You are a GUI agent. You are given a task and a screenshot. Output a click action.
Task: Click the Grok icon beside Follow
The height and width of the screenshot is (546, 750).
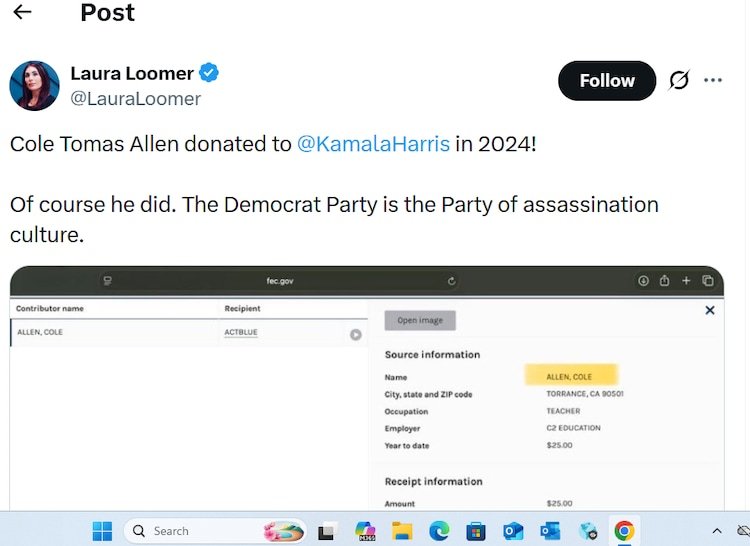click(679, 81)
